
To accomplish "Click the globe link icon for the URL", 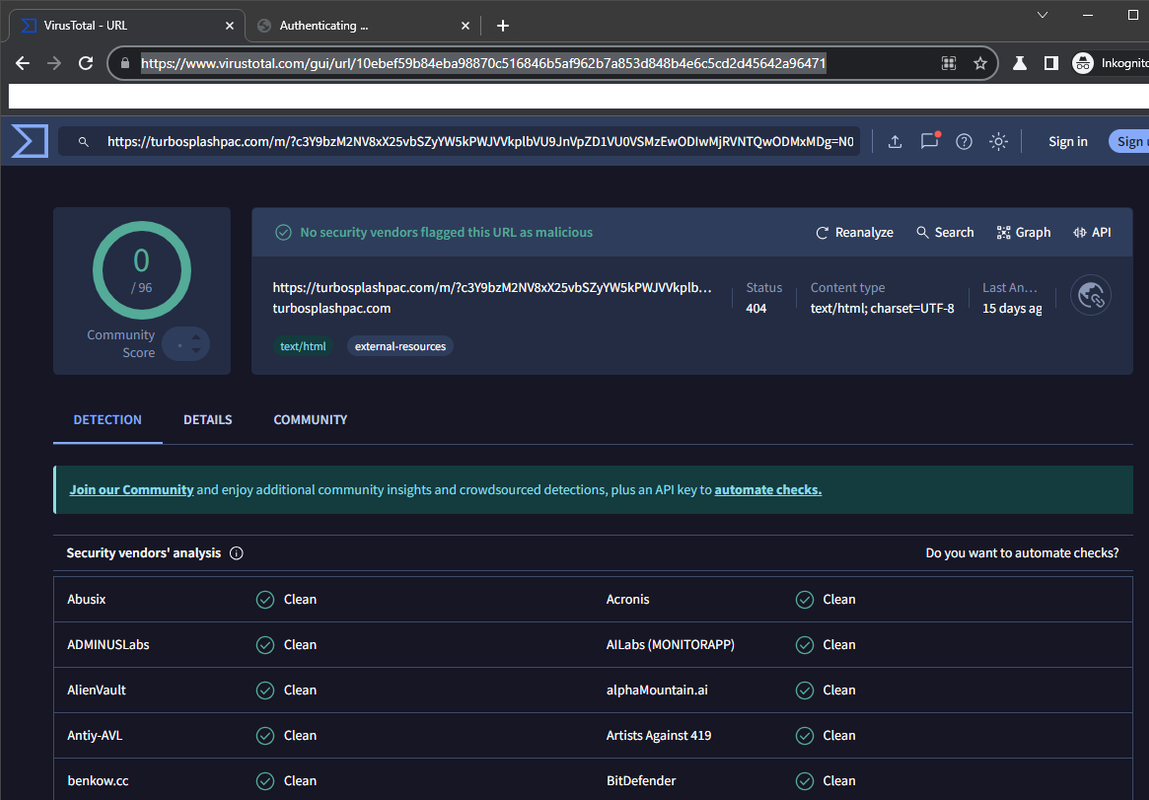I will [1090, 295].
